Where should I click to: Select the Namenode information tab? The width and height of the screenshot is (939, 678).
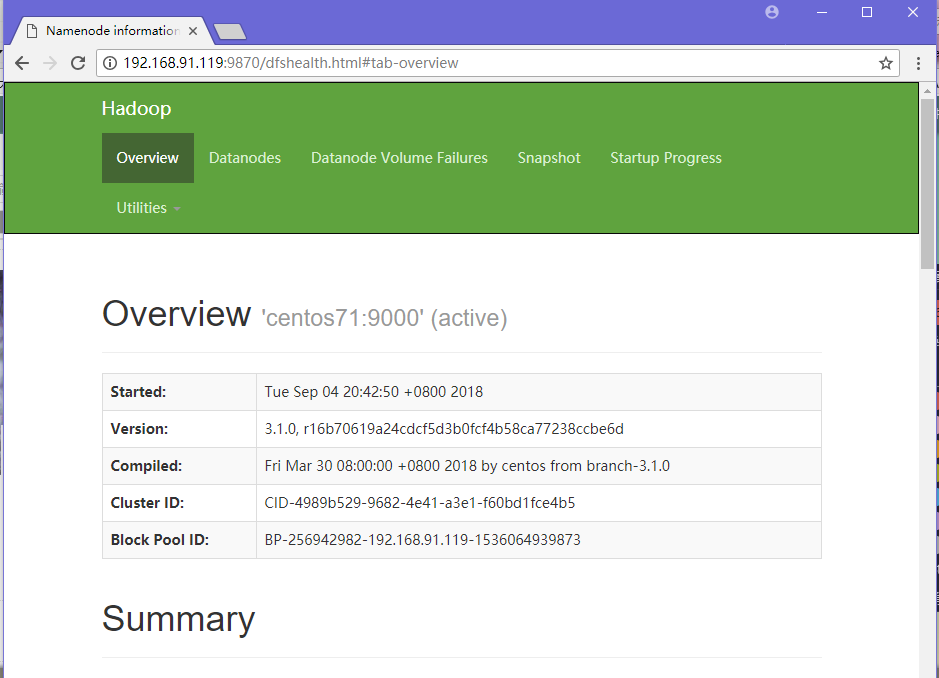point(113,31)
